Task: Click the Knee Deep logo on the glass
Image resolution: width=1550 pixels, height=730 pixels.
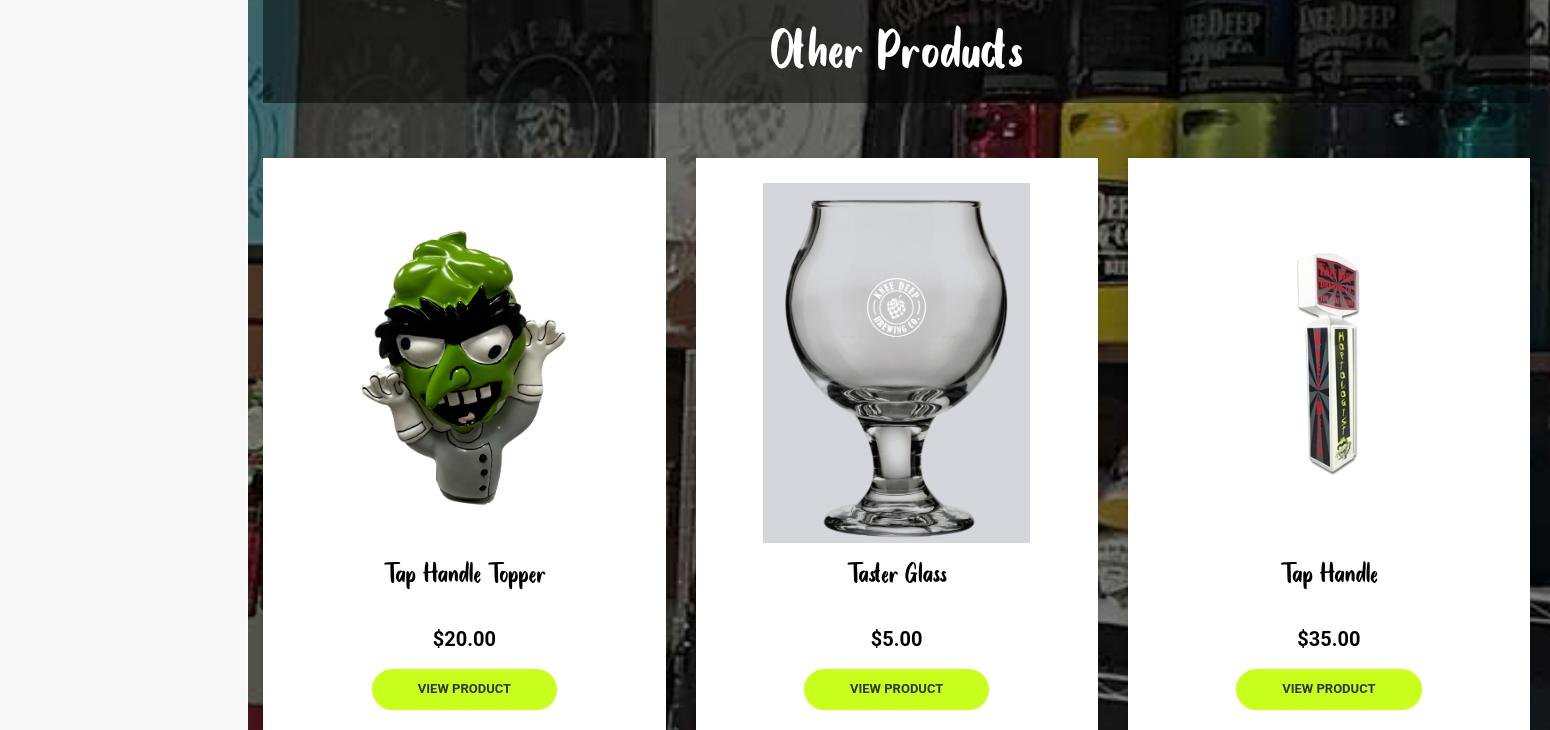Action: [x=896, y=308]
